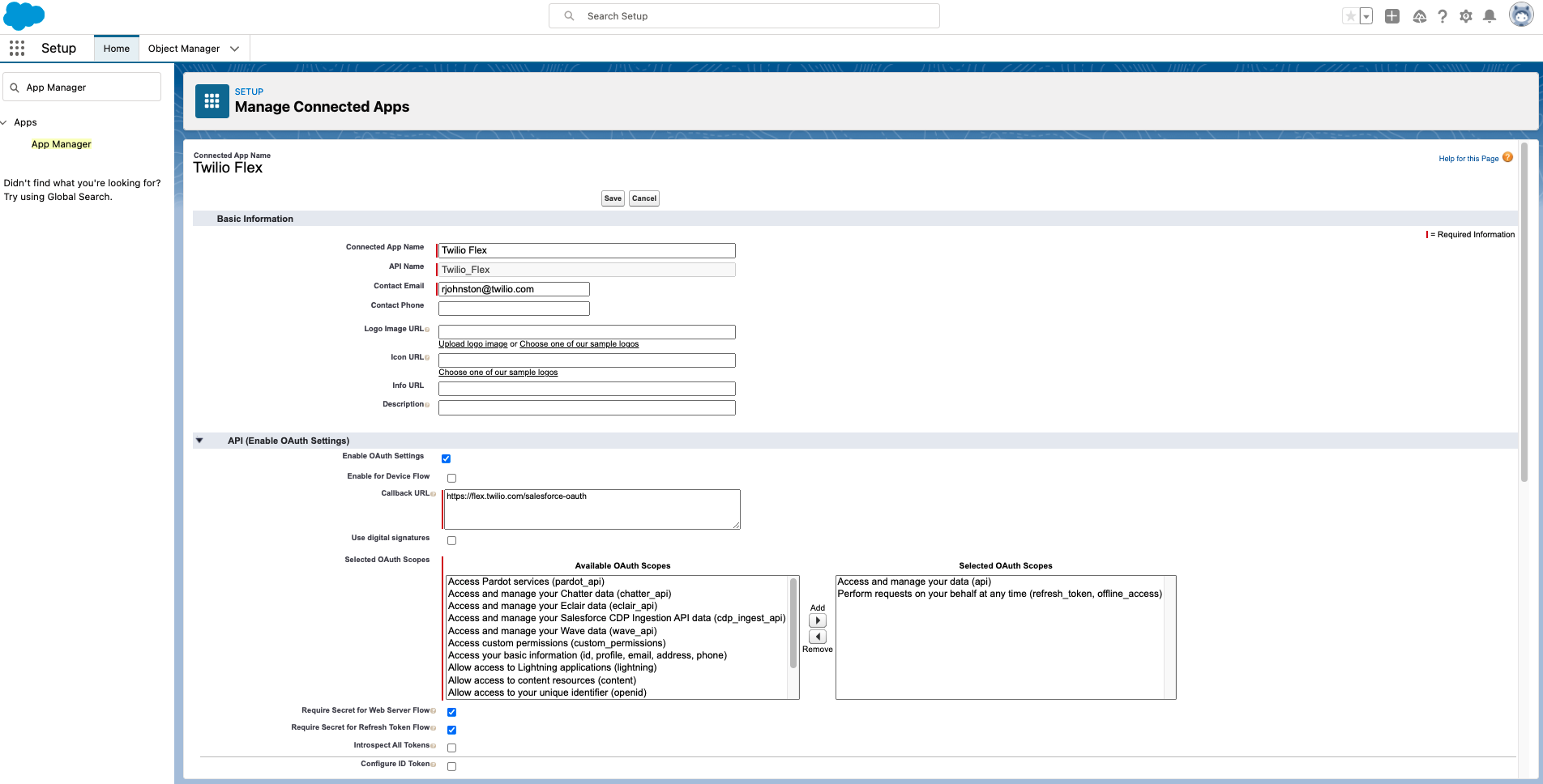
Task: Click the Contact Email field
Action: [x=514, y=289]
